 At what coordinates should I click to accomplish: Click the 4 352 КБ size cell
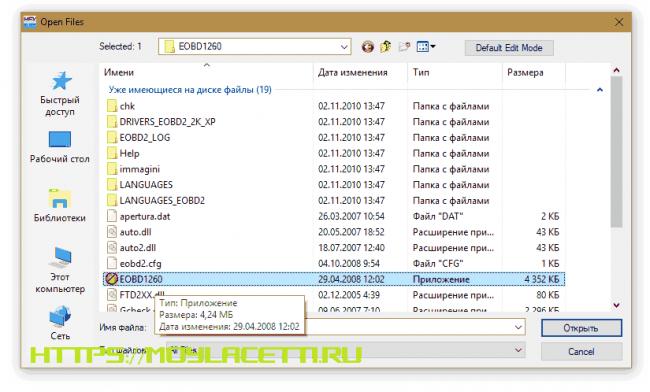tap(541, 279)
